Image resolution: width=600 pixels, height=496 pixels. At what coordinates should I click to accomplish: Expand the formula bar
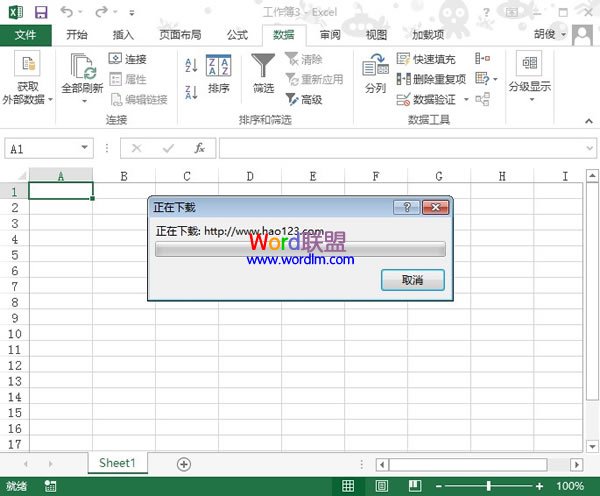(x=589, y=148)
